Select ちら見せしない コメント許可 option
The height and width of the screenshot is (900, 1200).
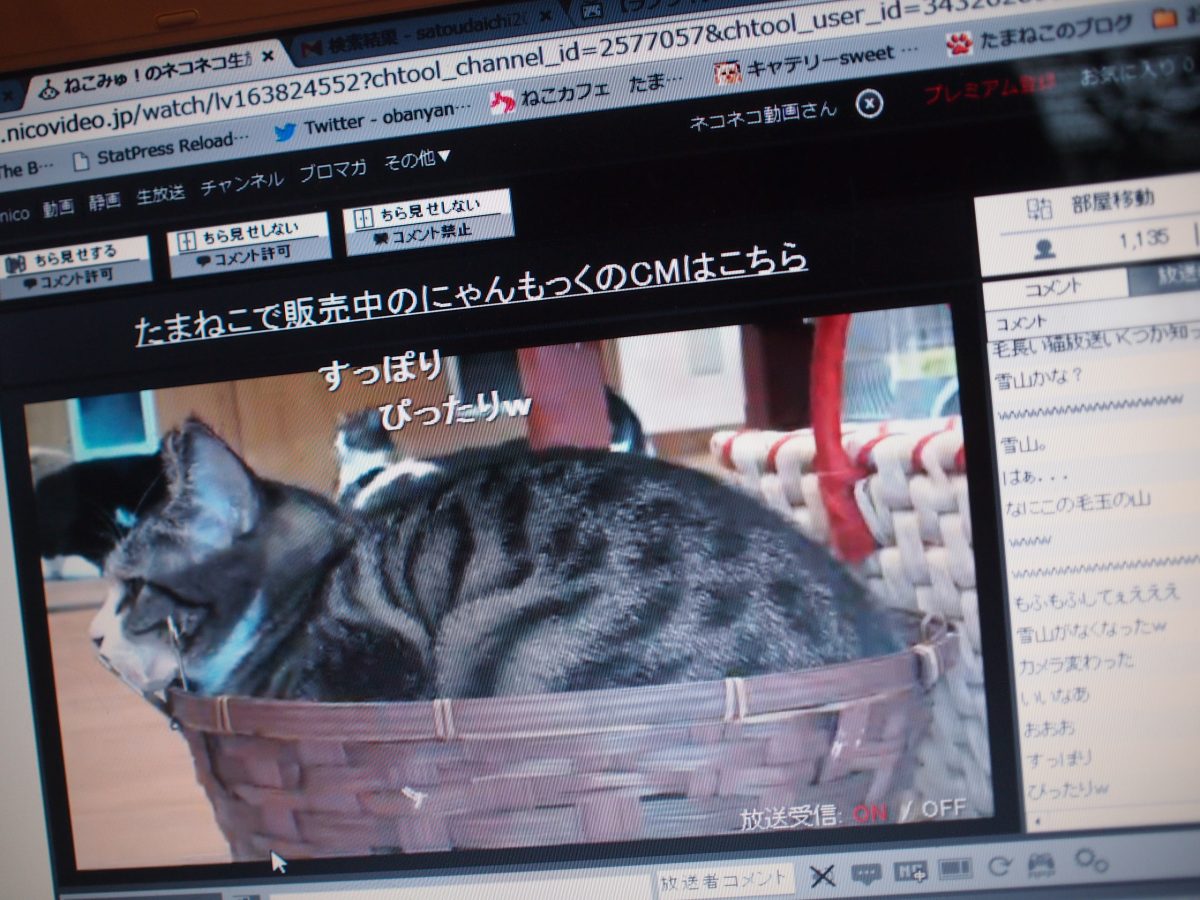[x=249, y=243]
